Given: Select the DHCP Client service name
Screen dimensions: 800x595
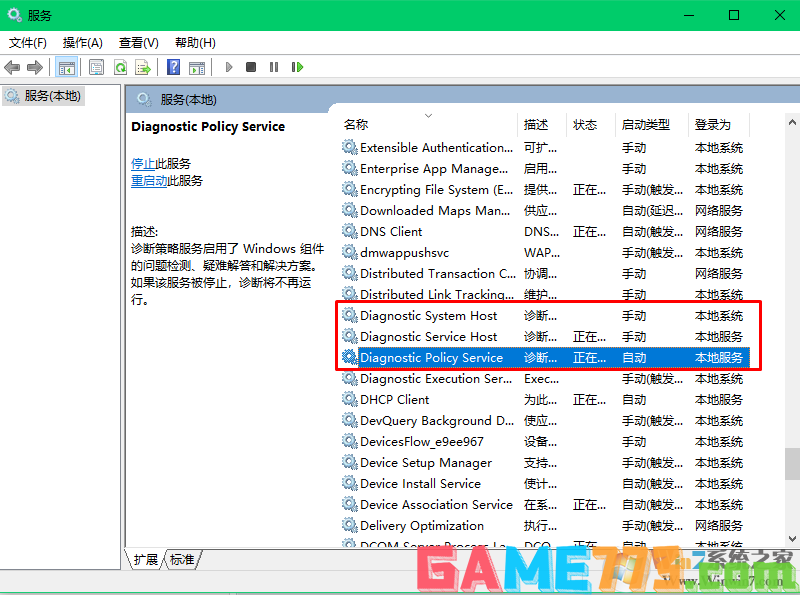Looking at the screenshot, I should tap(394, 400).
